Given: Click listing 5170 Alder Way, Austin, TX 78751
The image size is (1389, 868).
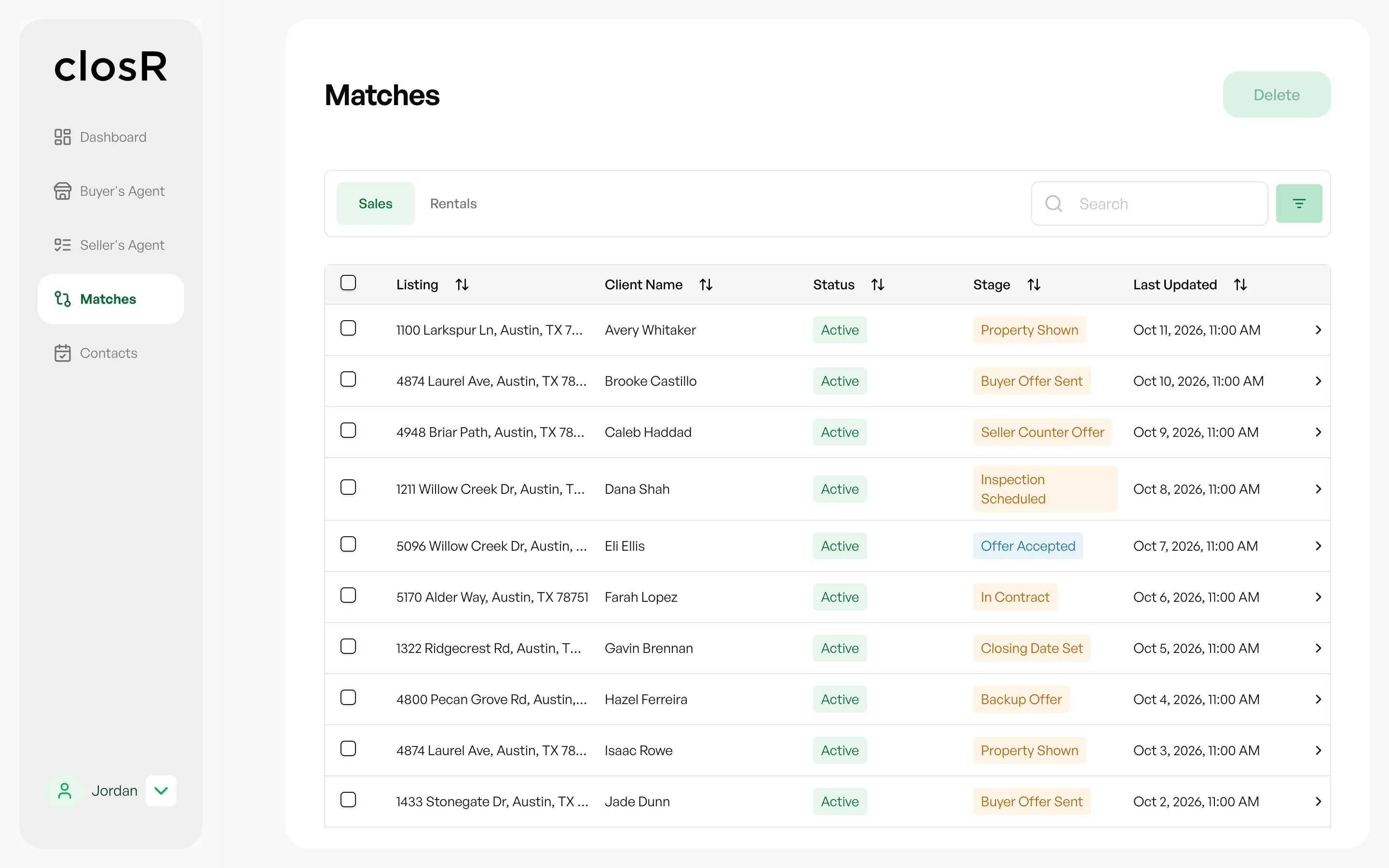Looking at the screenshot, I should click(492, 597).
